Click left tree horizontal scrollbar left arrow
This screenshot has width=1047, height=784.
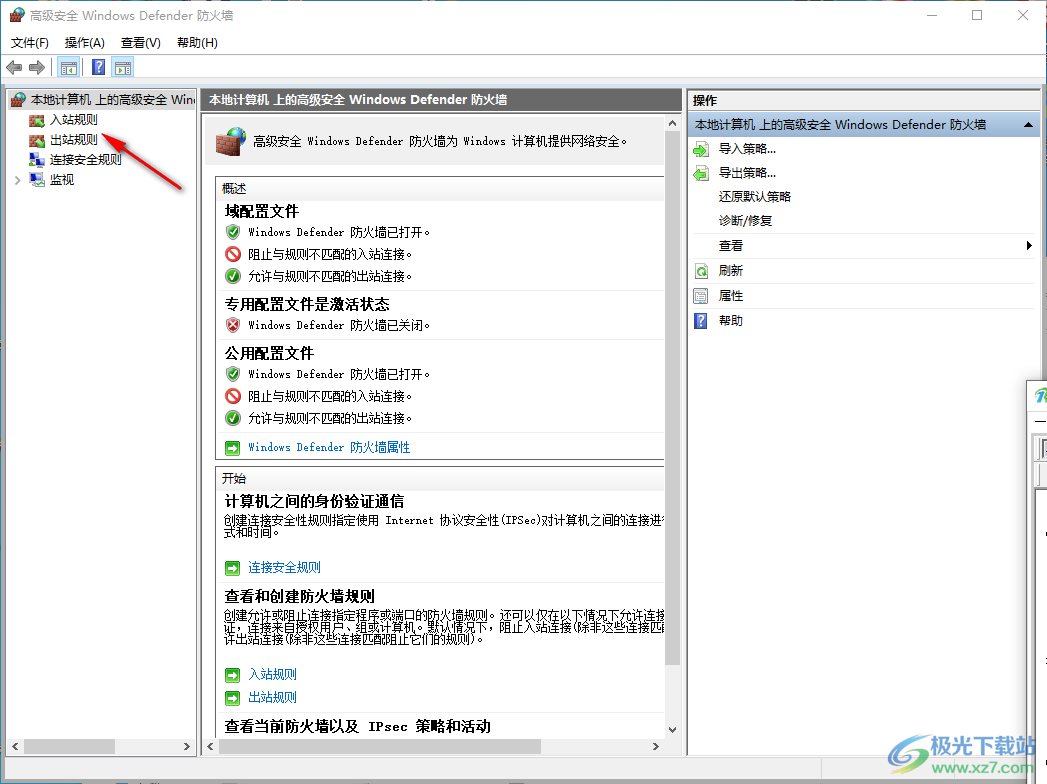tap(15, 746)
